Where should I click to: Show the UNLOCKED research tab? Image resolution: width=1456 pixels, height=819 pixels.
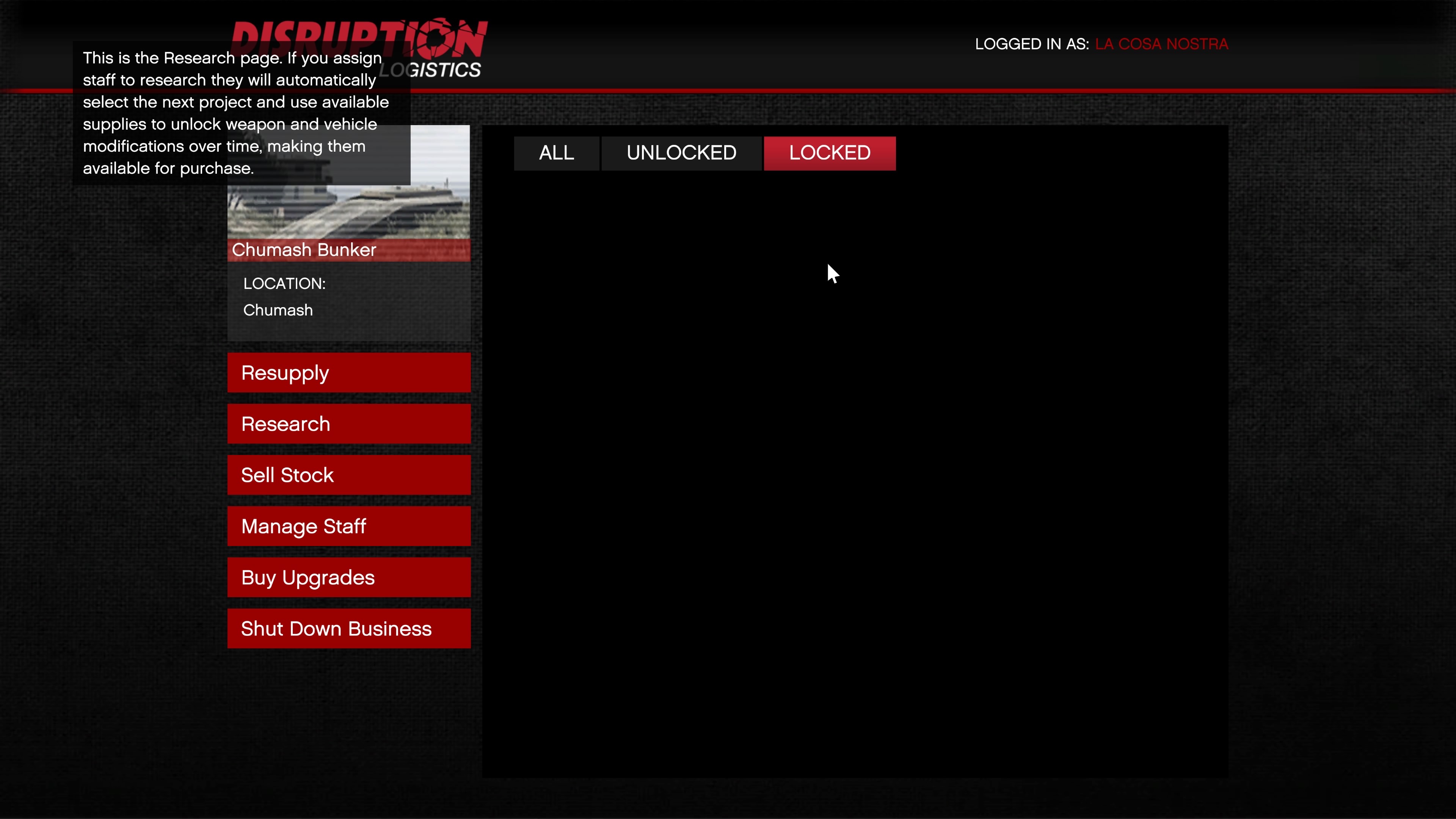pyautogui.click(x=681, y=153)
